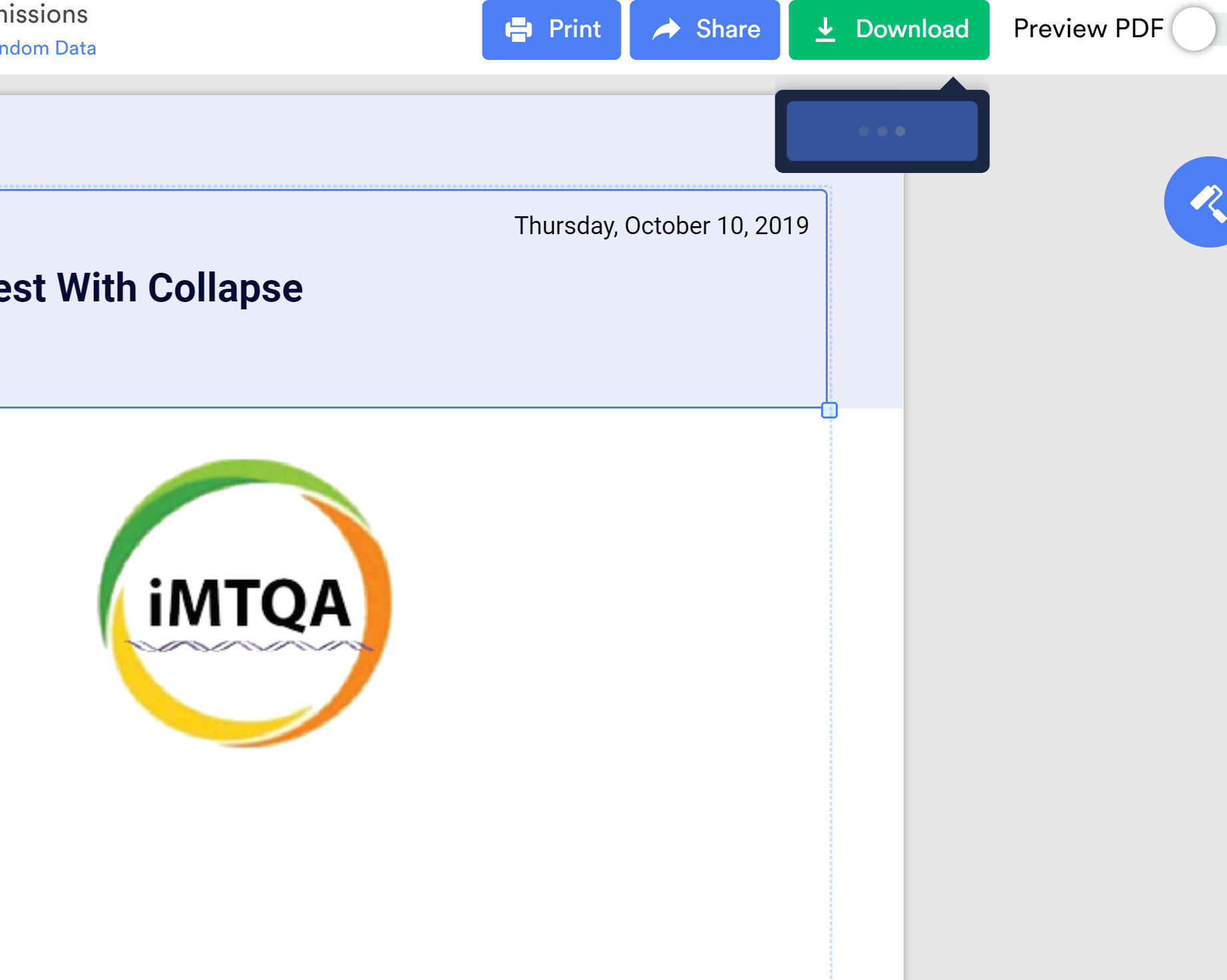Image resolution: width=1227 pixels, height=980 pixels.
Task: Click the loading dots popup button
Action: (x=882, y=131)
